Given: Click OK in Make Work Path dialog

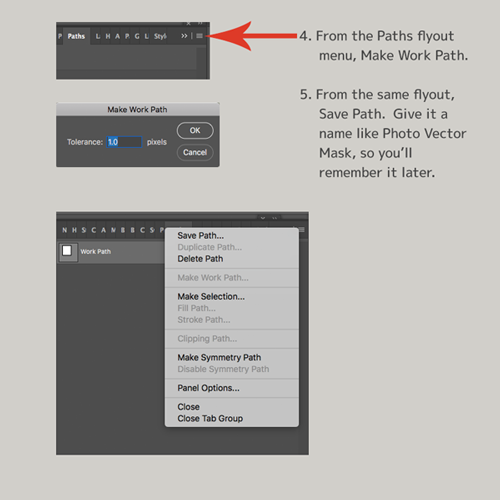Looking at the screenshot, I should 195,130.
